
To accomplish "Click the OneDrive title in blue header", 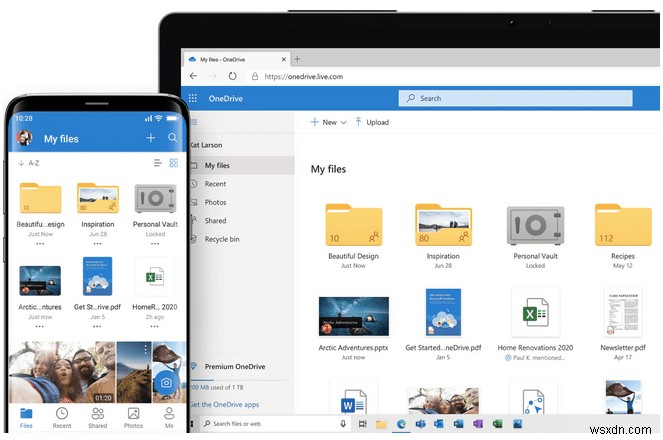I will click(x=226, y=98).
